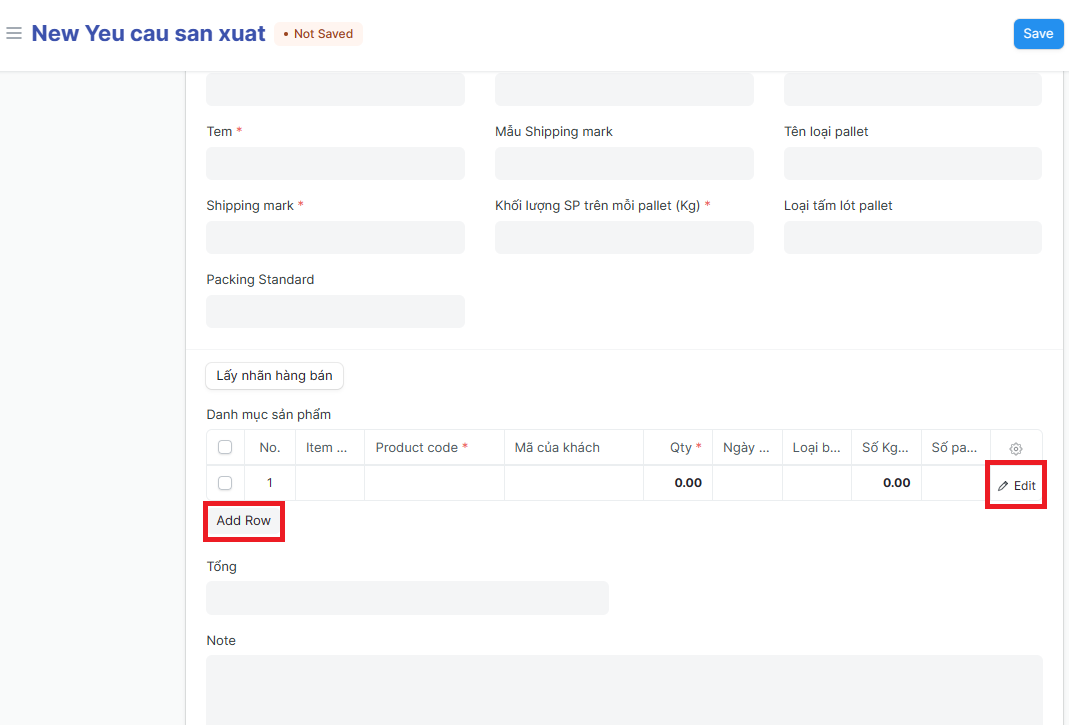Click the Mã của khách cell in row 1
Image resolution: width=1069 pixels, height=725 pixels.
(573, 483)
